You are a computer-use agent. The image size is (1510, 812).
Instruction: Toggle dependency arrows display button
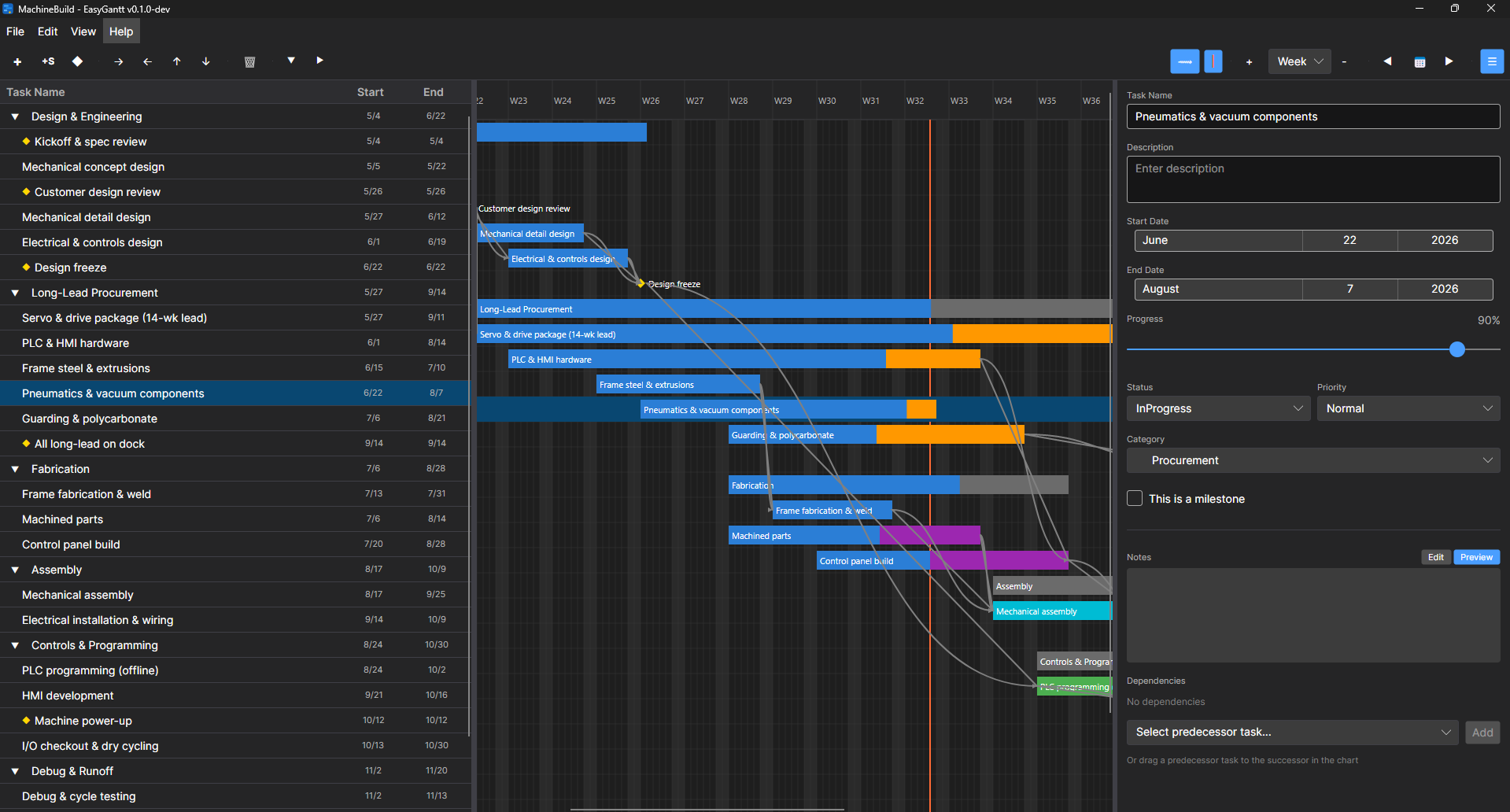[x=1184, y=61]
